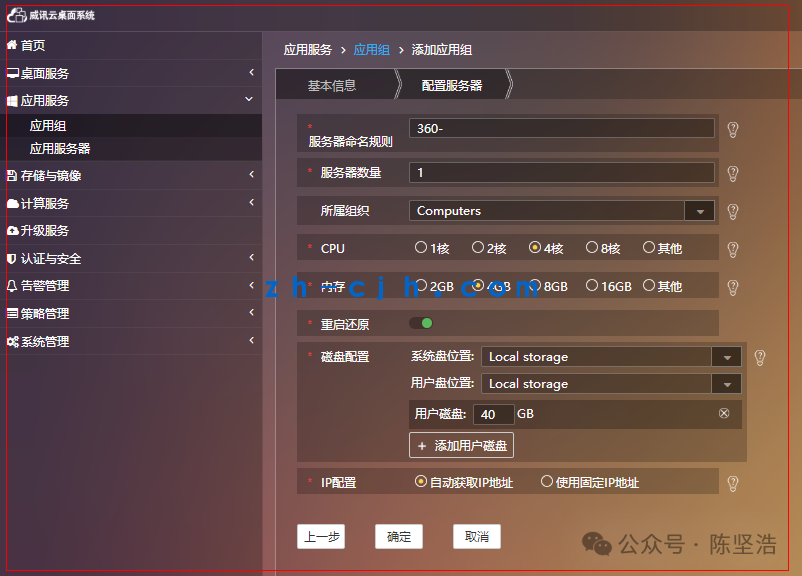Click the bell icon beside 告警管理
The height and width of the screenshot is (576, 802).
(12, 285)
